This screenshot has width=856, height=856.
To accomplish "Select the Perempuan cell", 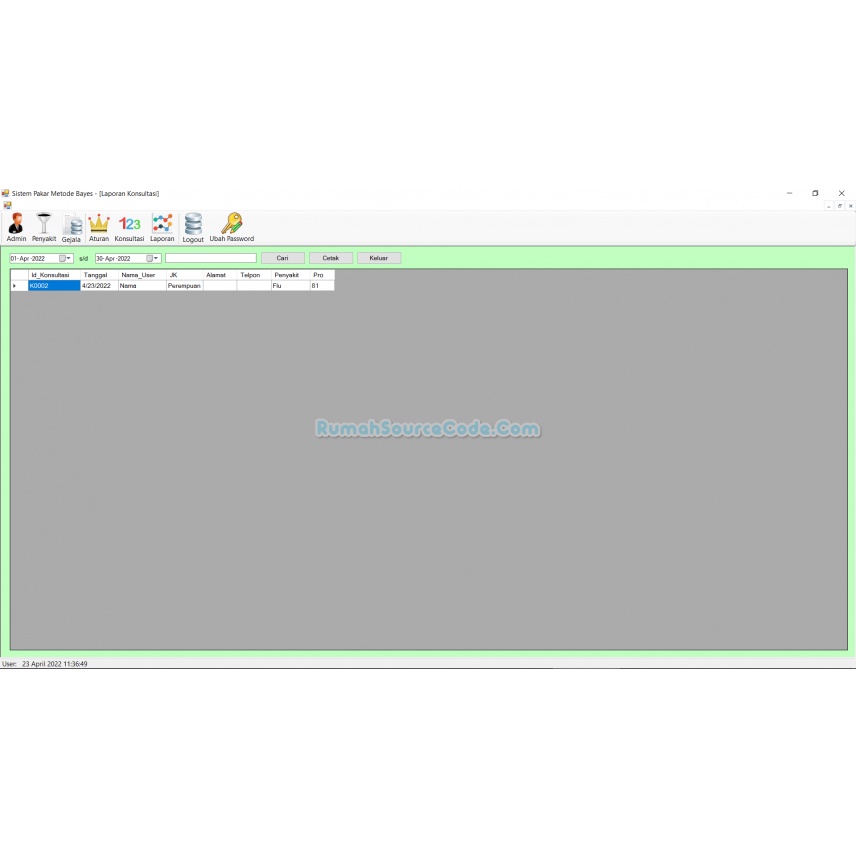I will pos(185,286).
